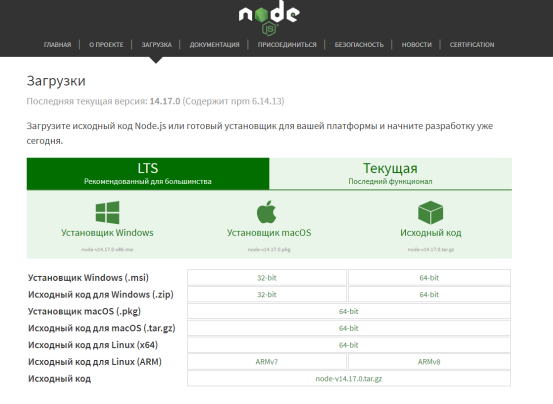The image size is (553, 404).
Task: Click node-v14.17.0.pkg filename under macOS
Action: tap(269, 250)
